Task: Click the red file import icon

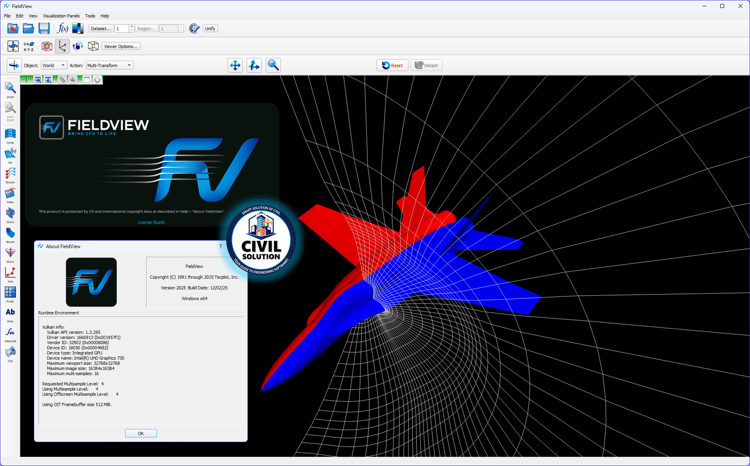Action: coord(13,29)
